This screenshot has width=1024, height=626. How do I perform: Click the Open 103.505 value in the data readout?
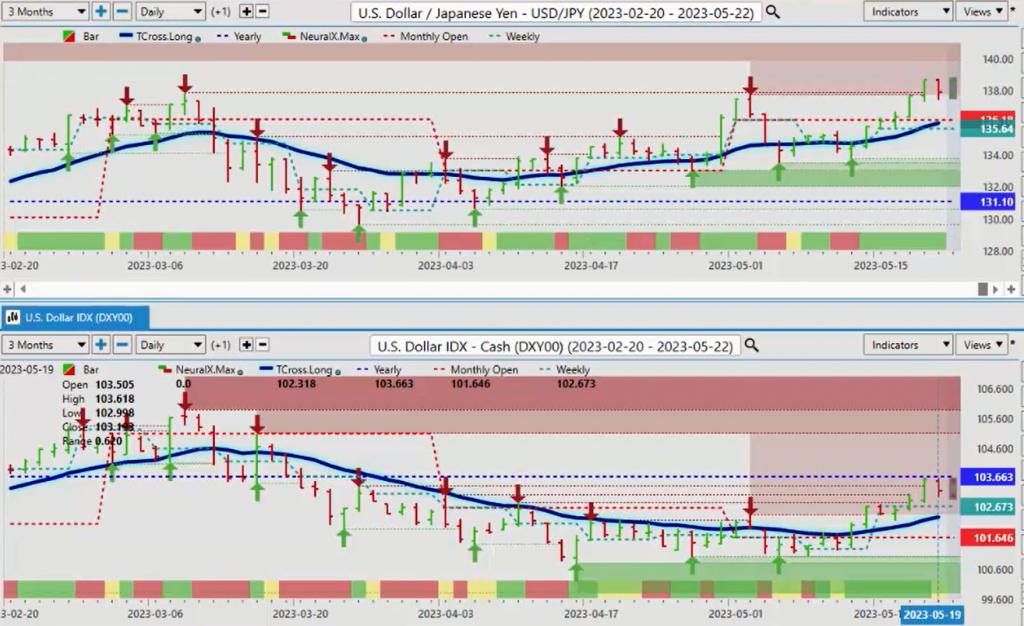[114, 384]
